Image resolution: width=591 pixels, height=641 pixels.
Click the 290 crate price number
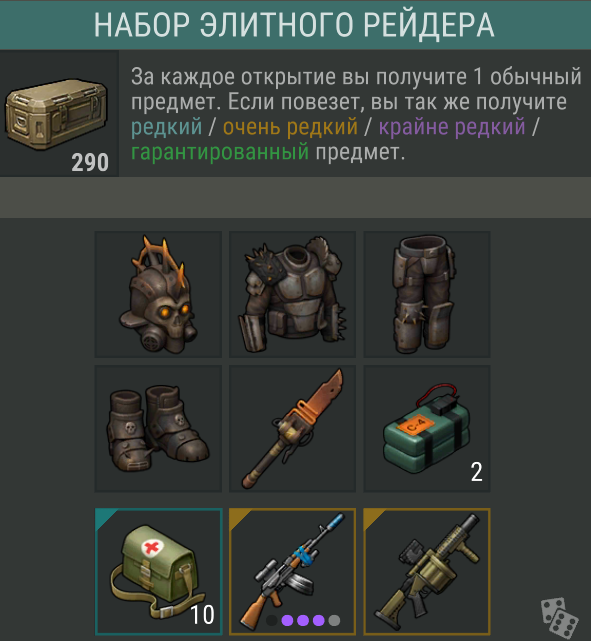click(90, 162)
